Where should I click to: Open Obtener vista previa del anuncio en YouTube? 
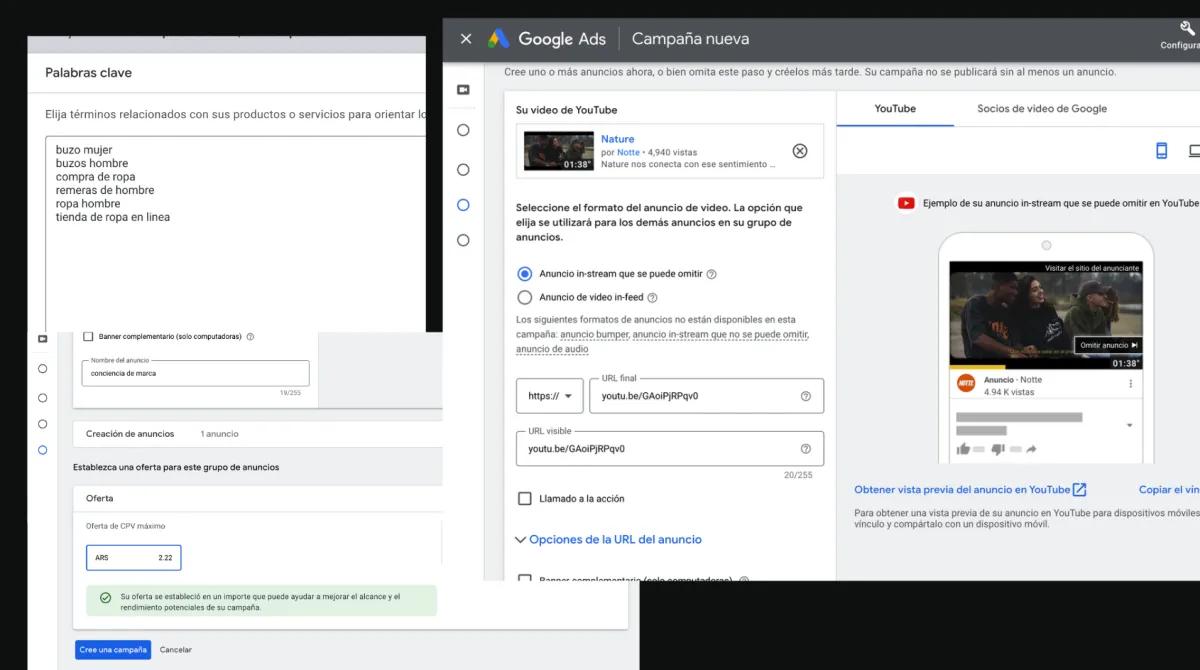(x=962, y=490)
